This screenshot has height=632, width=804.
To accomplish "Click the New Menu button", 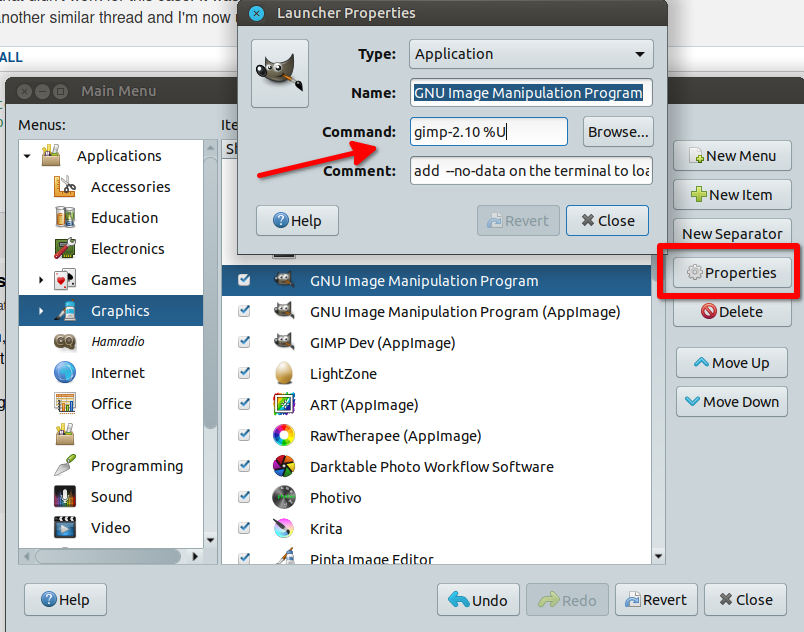I will pos(732,156).
